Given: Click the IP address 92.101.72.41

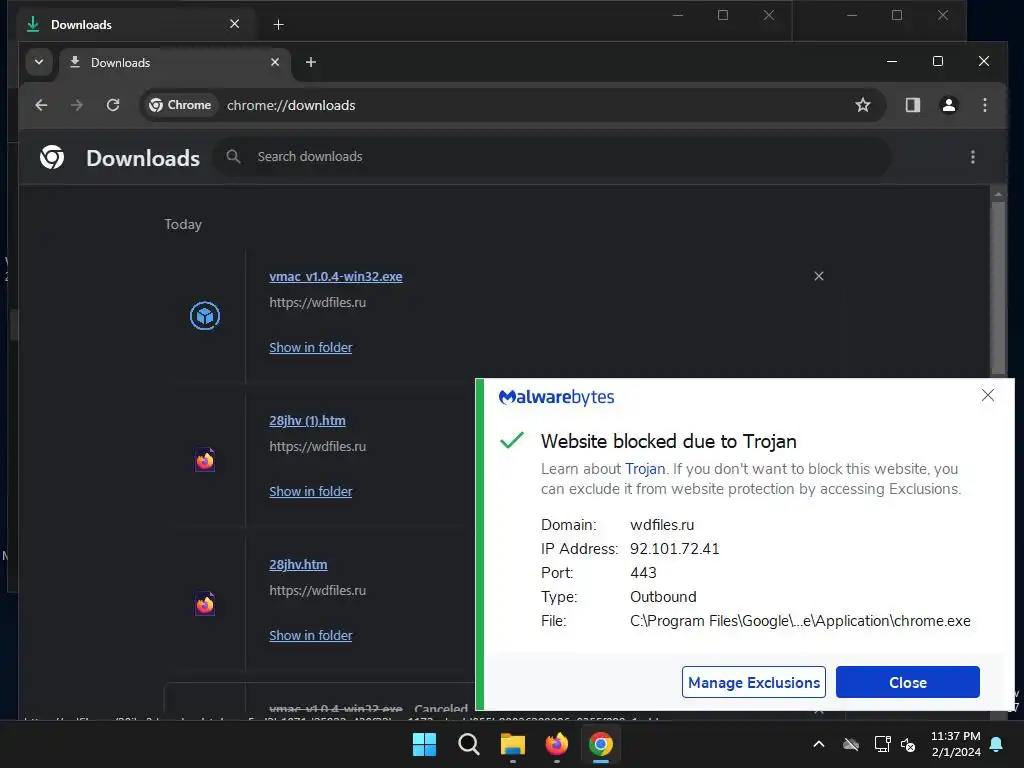Looking at the screenshot, I should point(675,549).
